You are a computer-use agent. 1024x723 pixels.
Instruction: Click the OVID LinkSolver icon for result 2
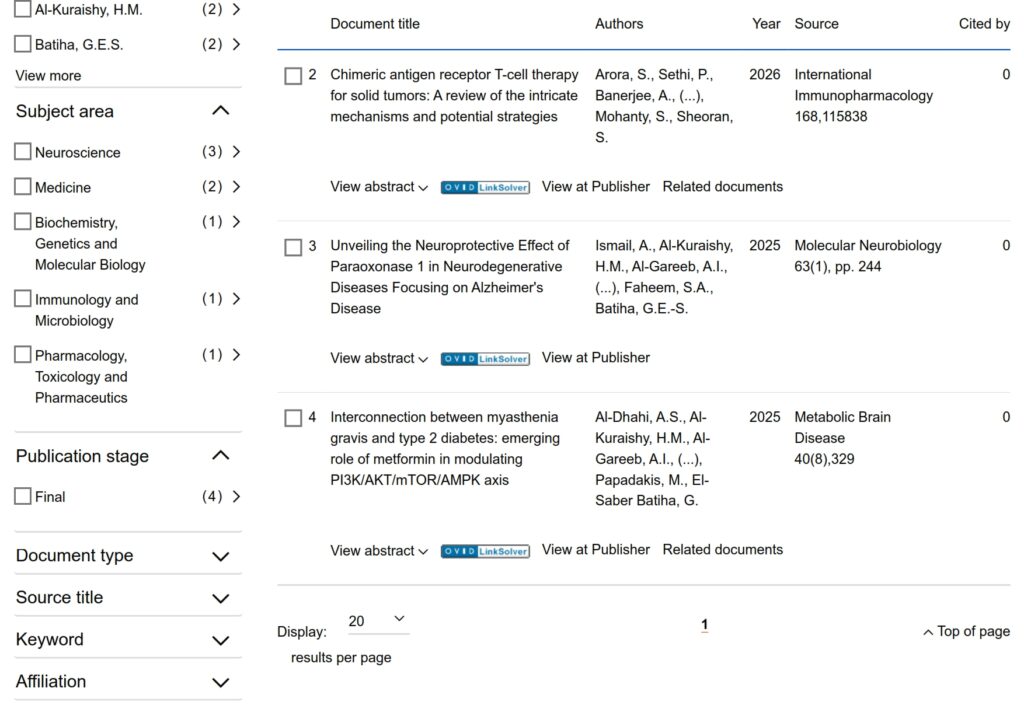tap(485, 187)
